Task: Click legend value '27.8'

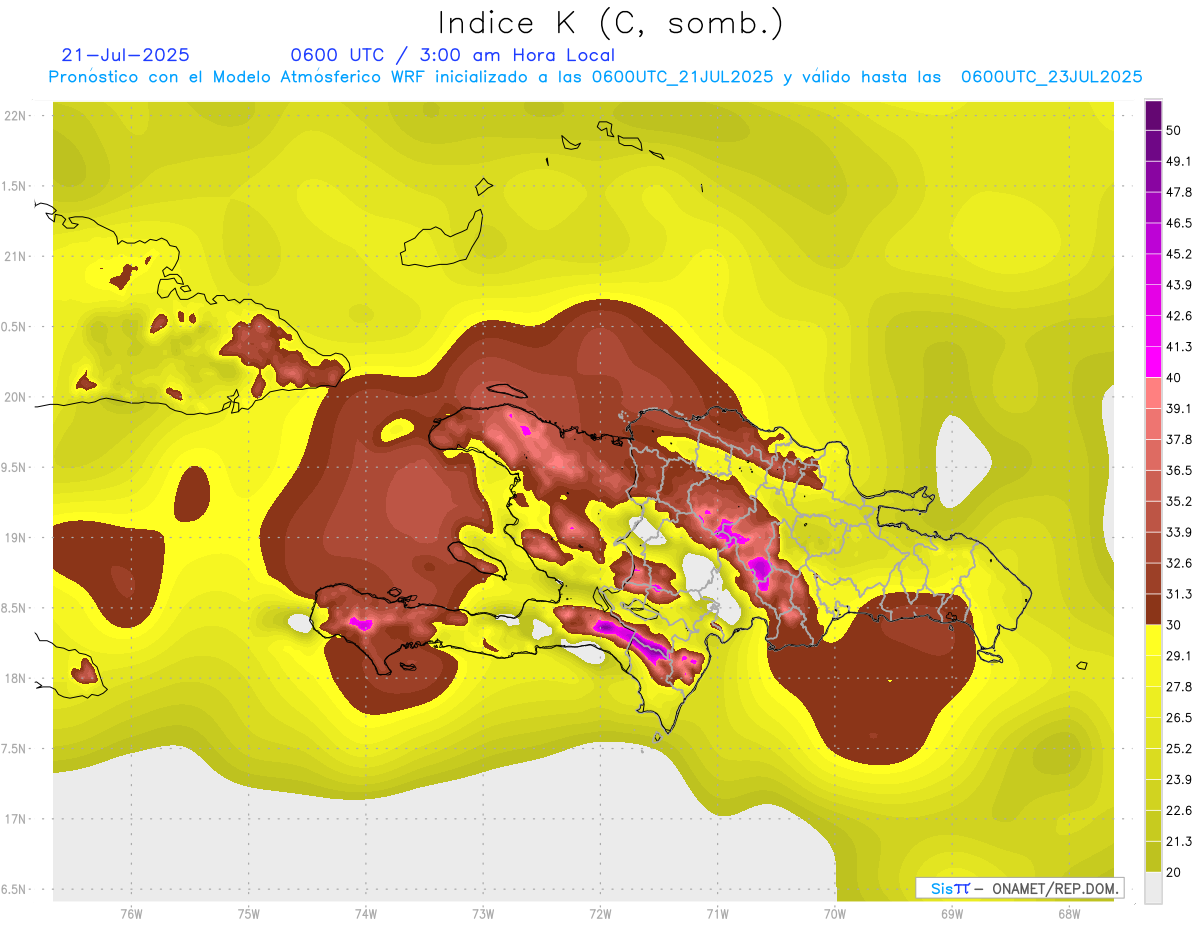Action: pos(1178,687)
